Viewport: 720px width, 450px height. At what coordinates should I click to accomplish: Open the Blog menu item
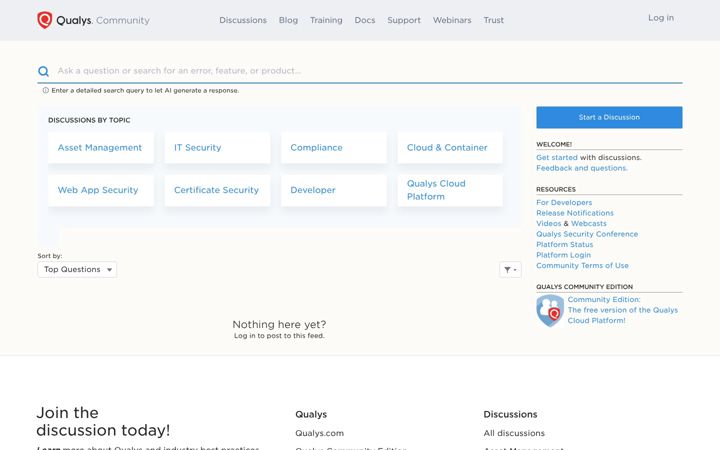[288, 20]
